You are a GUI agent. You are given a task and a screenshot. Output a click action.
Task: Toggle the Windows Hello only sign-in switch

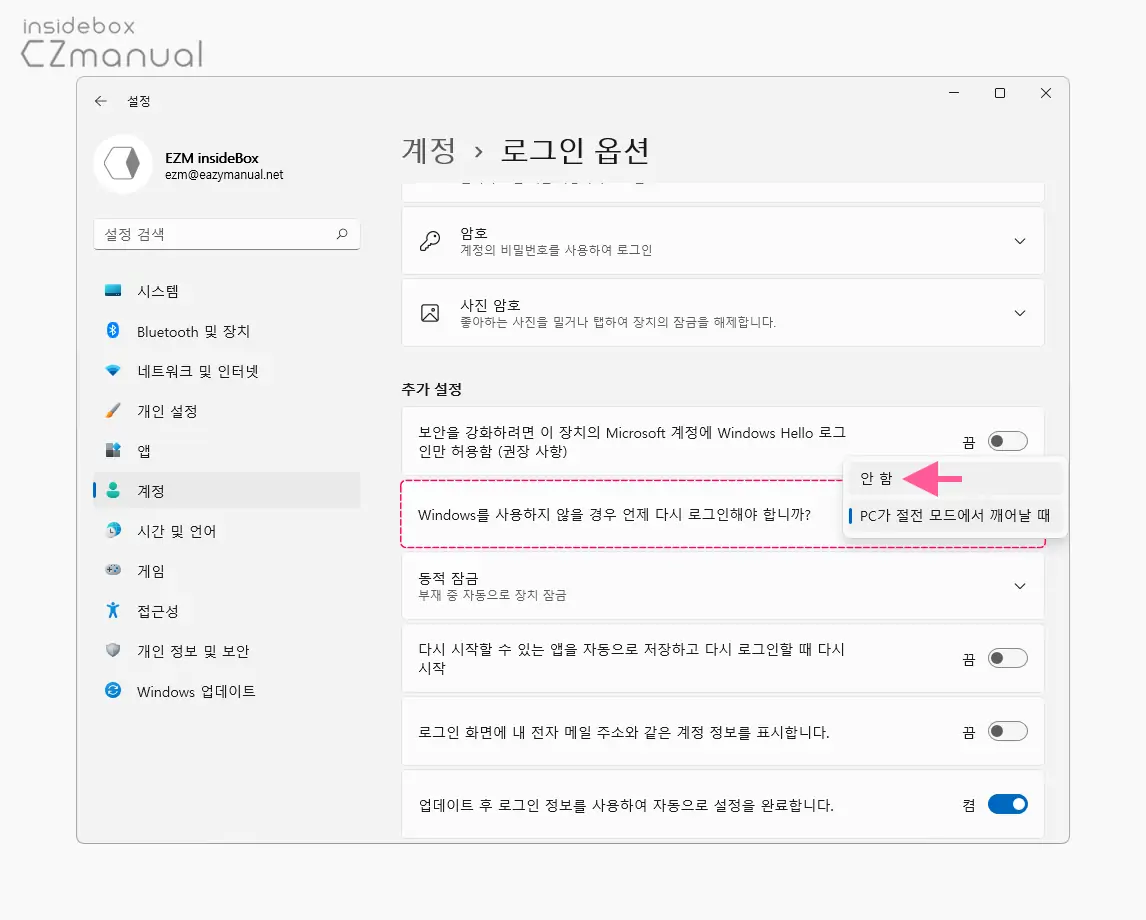[1008, 441]
